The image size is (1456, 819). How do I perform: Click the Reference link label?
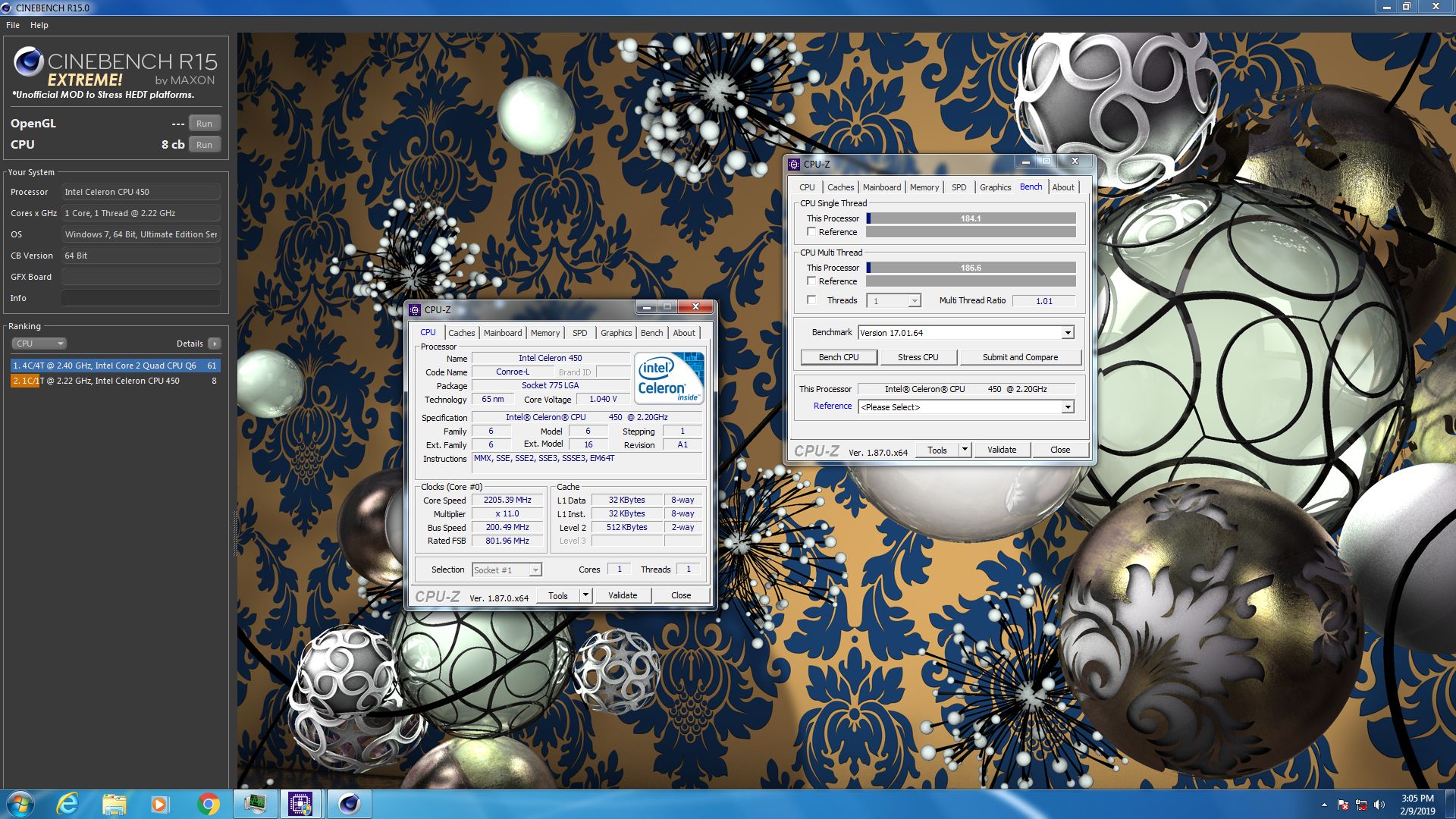(833, 406)
